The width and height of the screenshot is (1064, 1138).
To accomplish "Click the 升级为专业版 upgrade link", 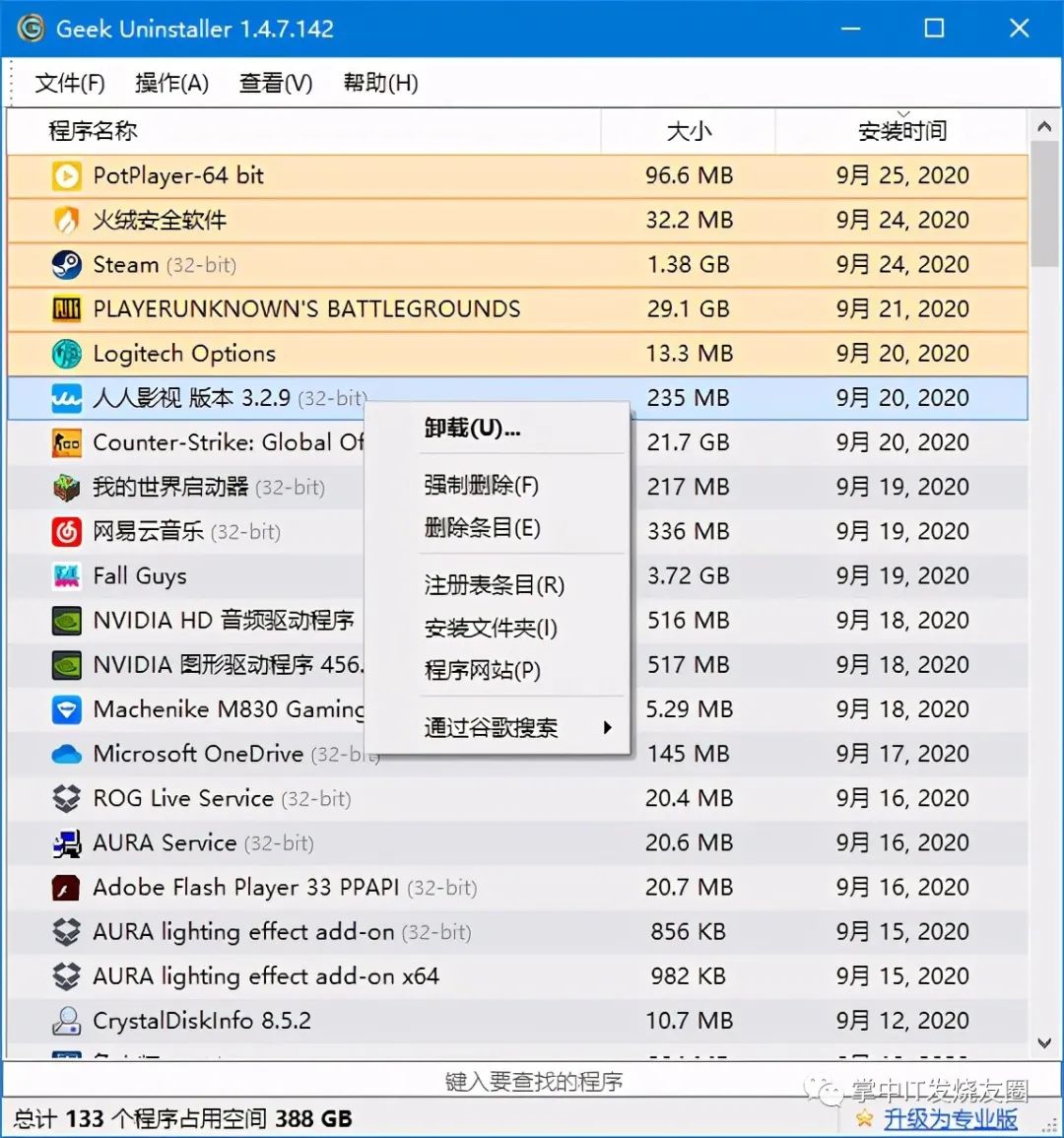I will (950, 1119).
